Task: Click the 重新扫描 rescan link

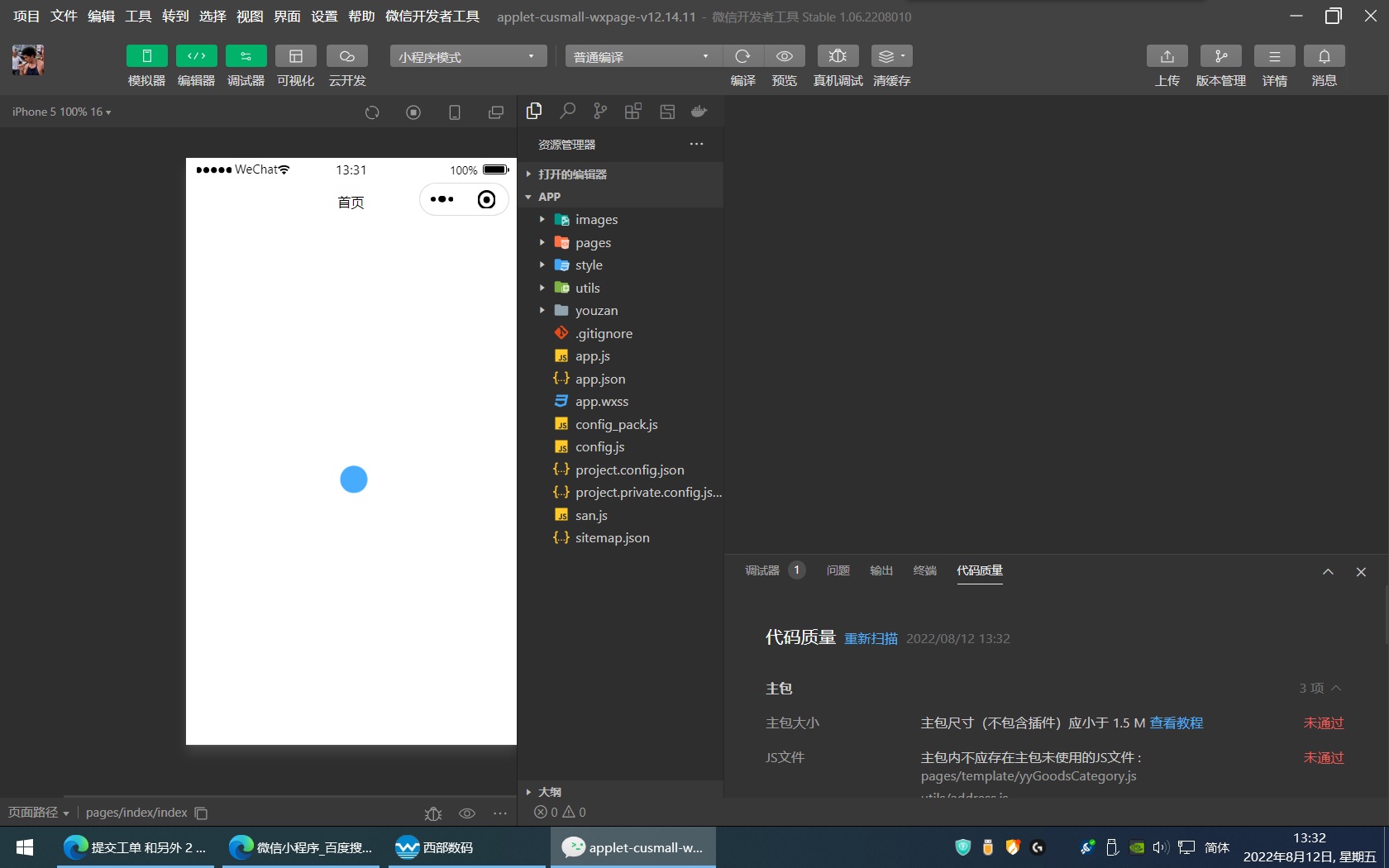Action: tap(871, 638)
